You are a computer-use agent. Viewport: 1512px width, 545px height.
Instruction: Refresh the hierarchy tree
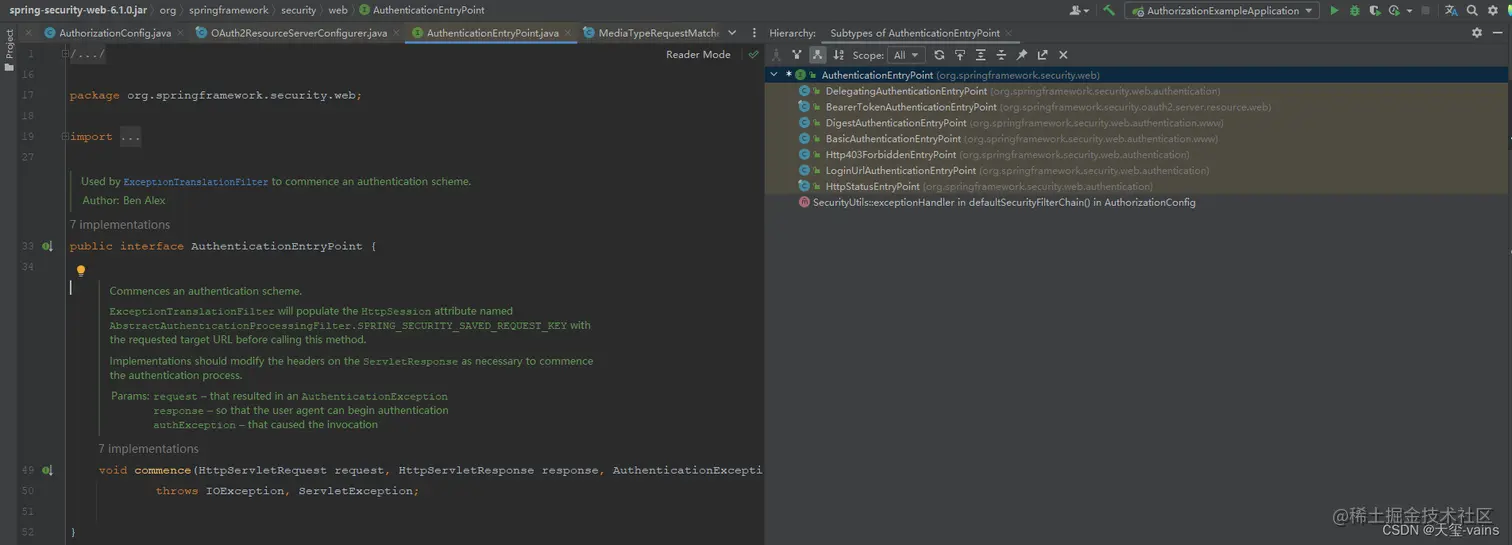[x=939, y=55]
